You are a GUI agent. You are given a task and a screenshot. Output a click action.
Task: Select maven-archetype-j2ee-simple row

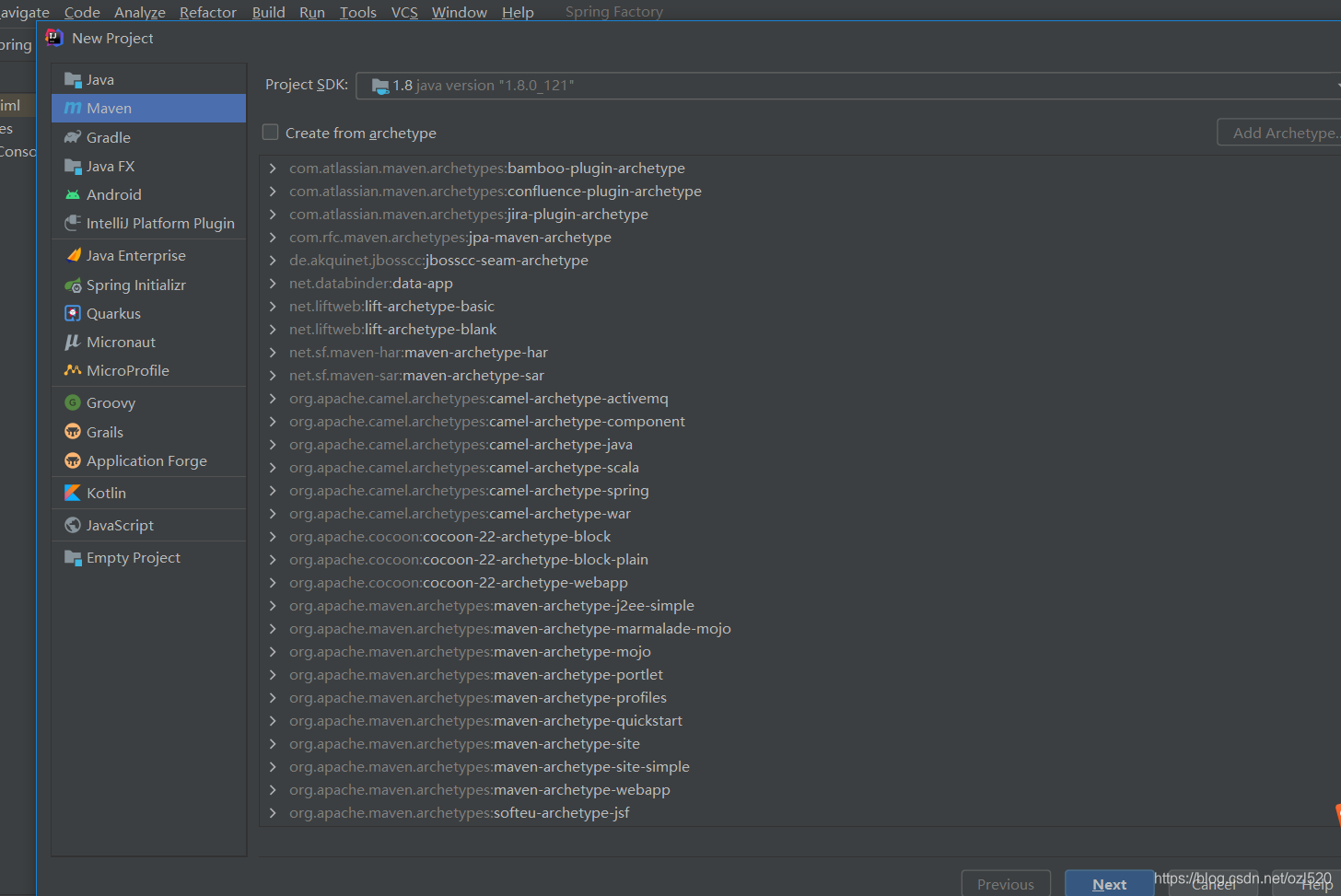point(799,606)
